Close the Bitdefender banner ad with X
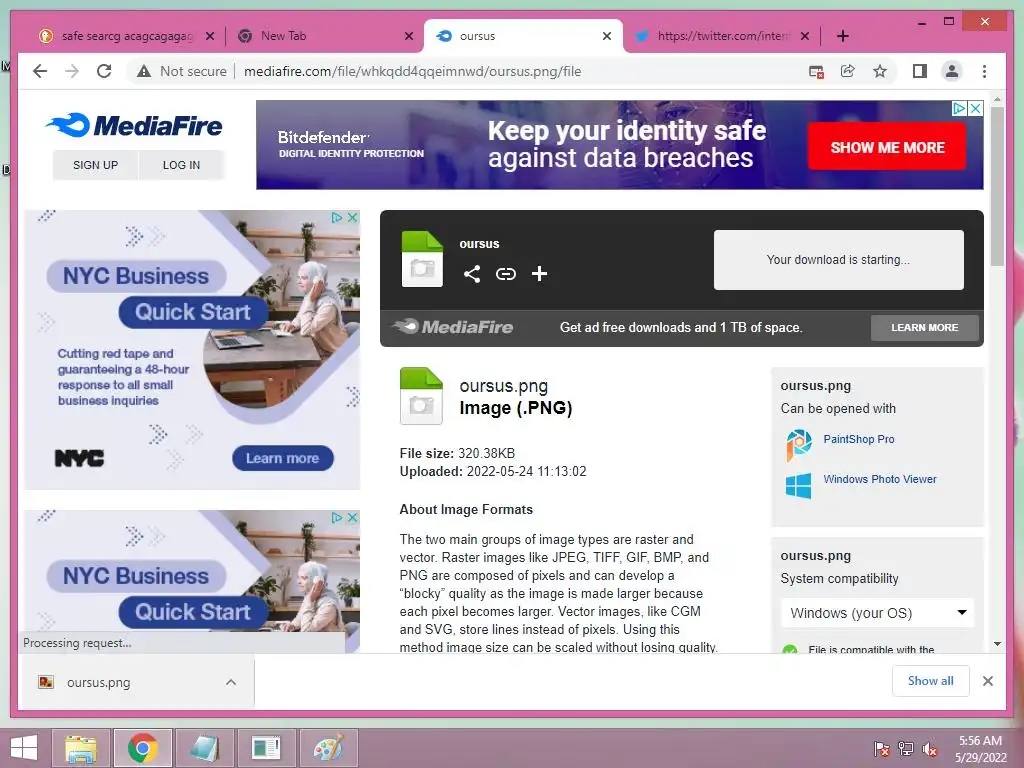The width and height of the screenshot is (1024, 768). [976, 108]
